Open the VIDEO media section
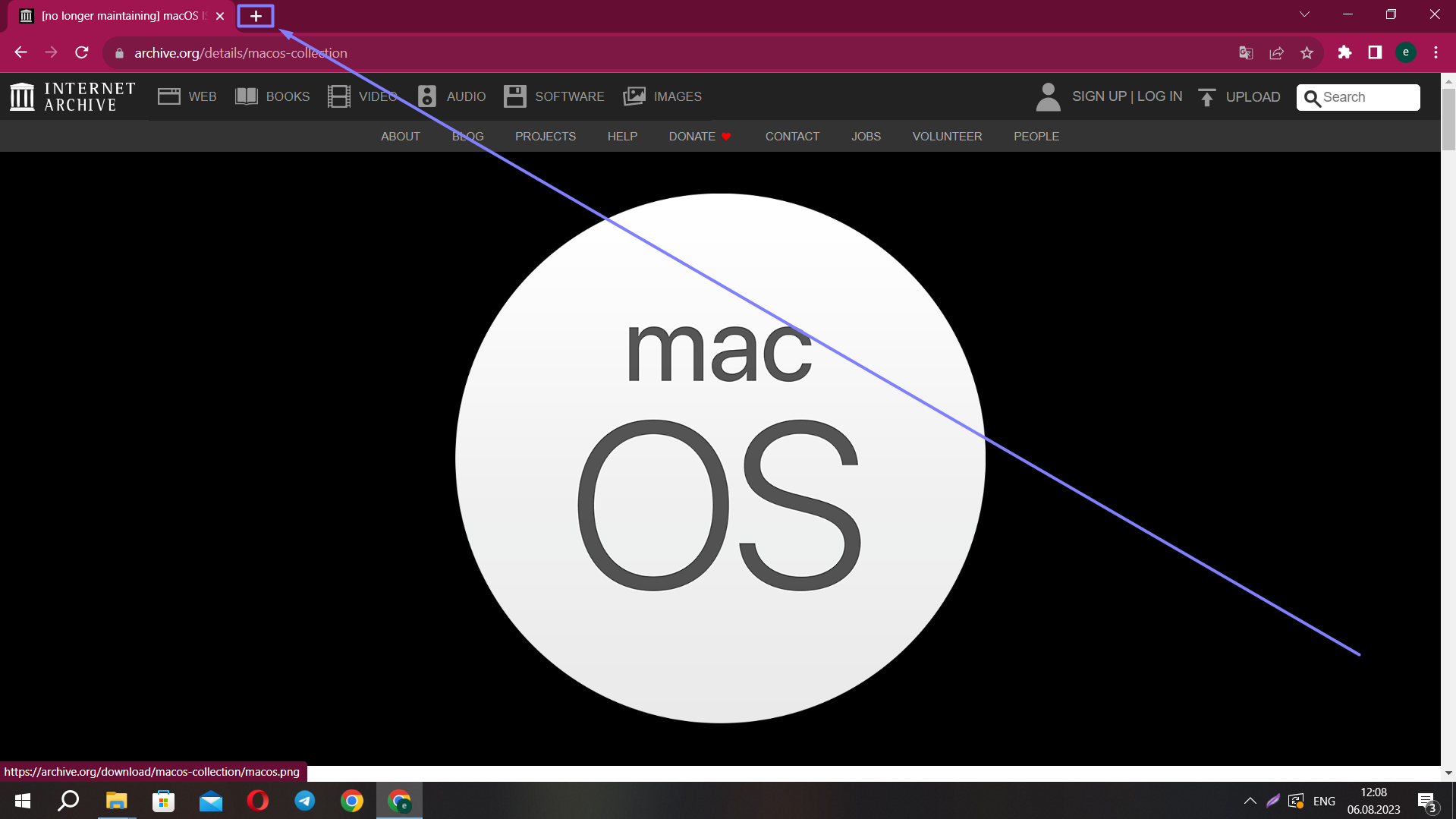This screenshot has width=1456, height=819. [x=363, y=96]
